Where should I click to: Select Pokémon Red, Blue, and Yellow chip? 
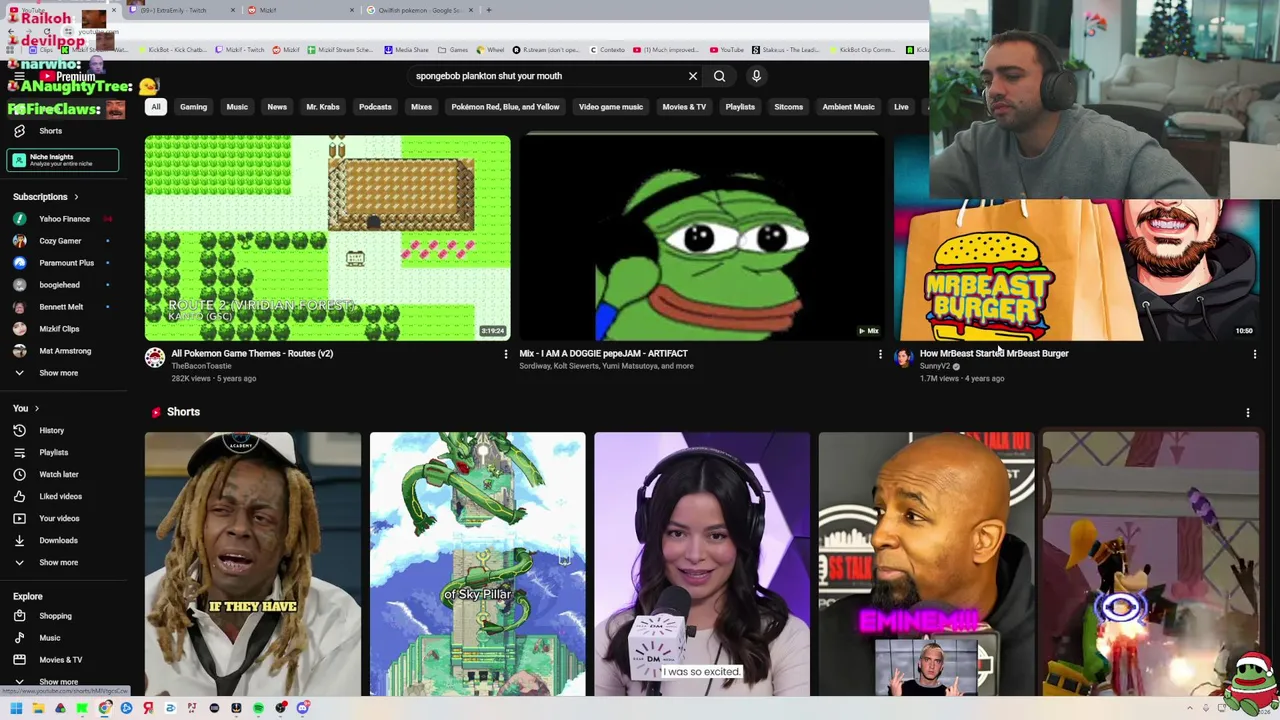click(x=505, y=107)
